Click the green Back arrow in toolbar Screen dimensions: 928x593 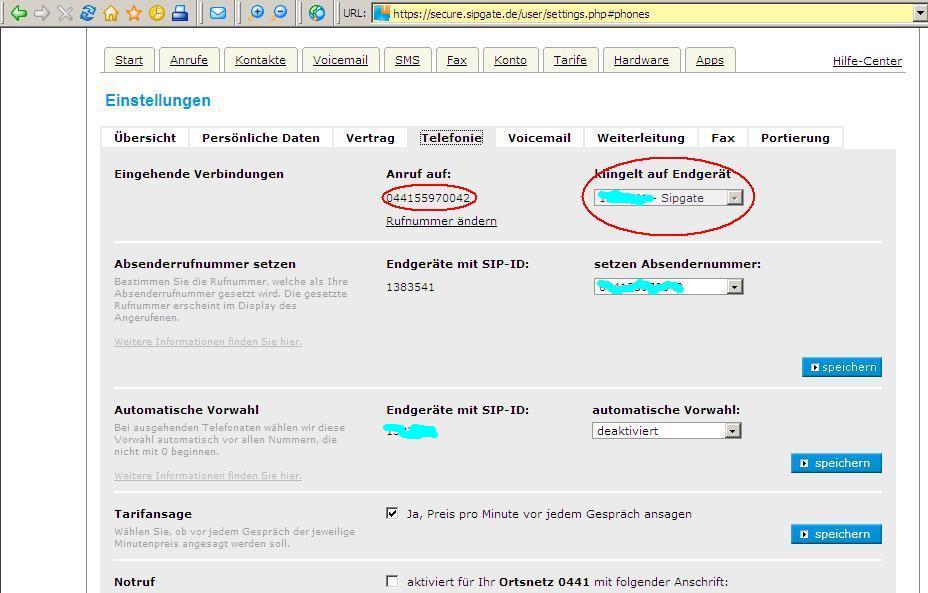click(18, 13)
